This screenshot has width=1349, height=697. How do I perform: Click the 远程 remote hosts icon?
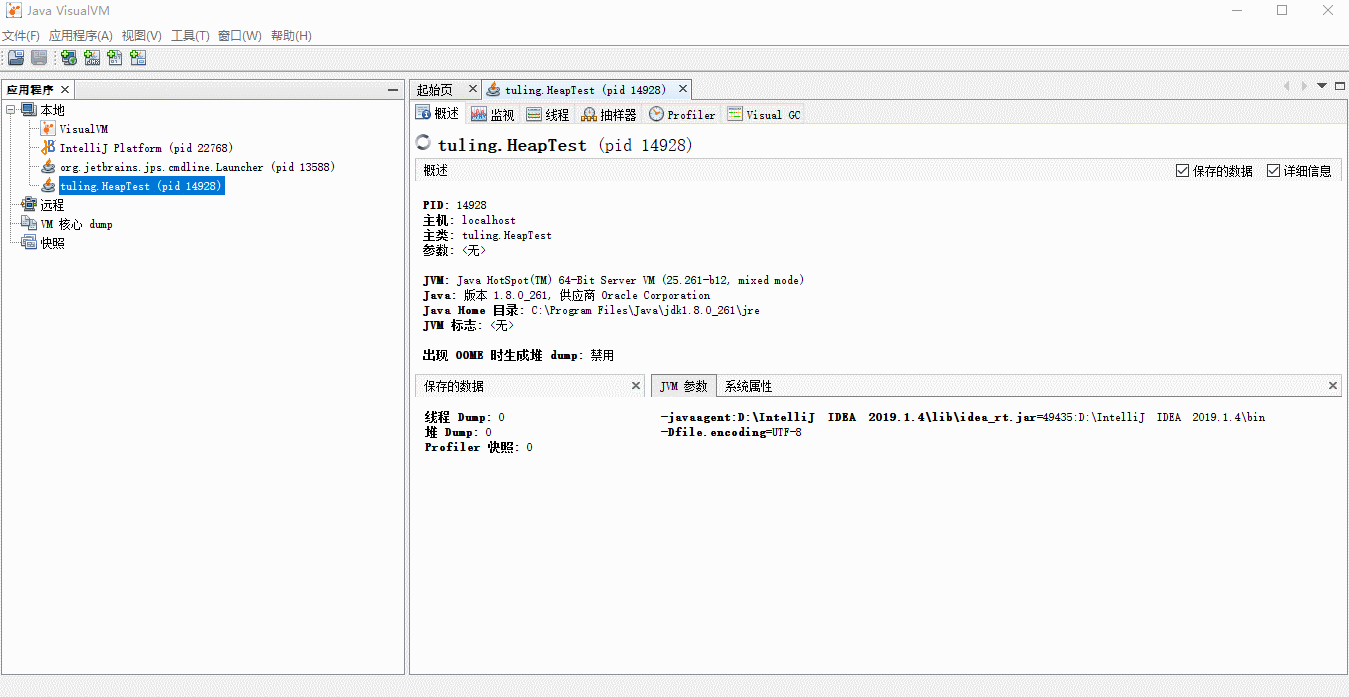click(x=29, y=205)
